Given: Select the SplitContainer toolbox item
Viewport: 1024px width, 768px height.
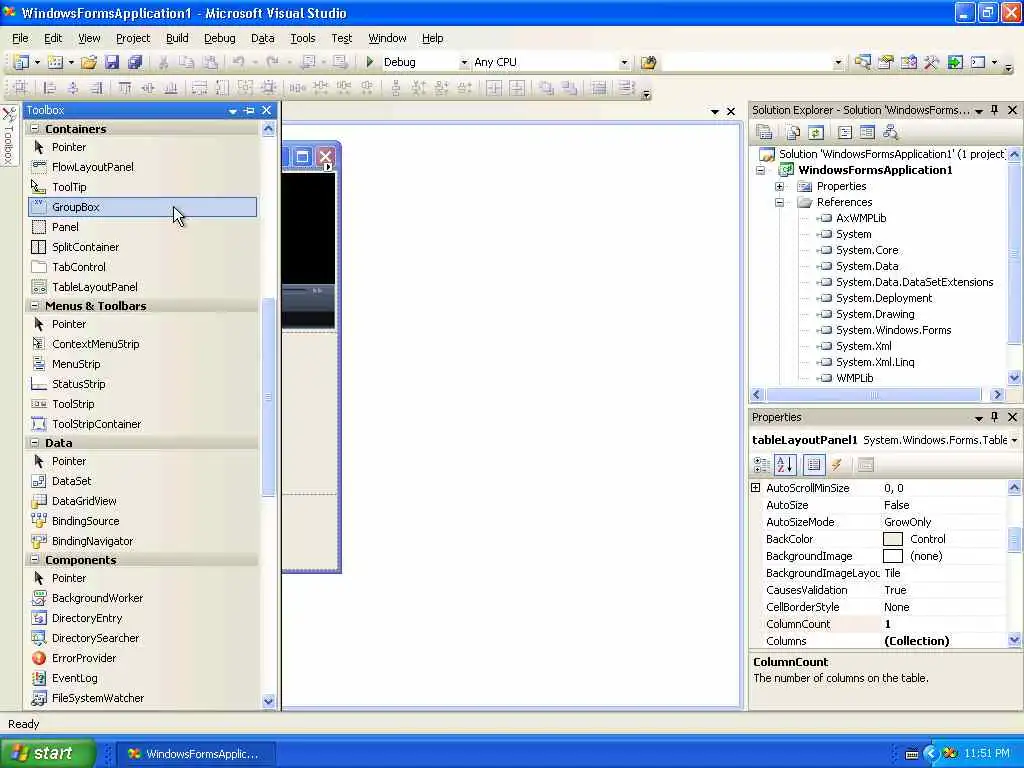Looking at the screenshot, I should click(142, 247).
